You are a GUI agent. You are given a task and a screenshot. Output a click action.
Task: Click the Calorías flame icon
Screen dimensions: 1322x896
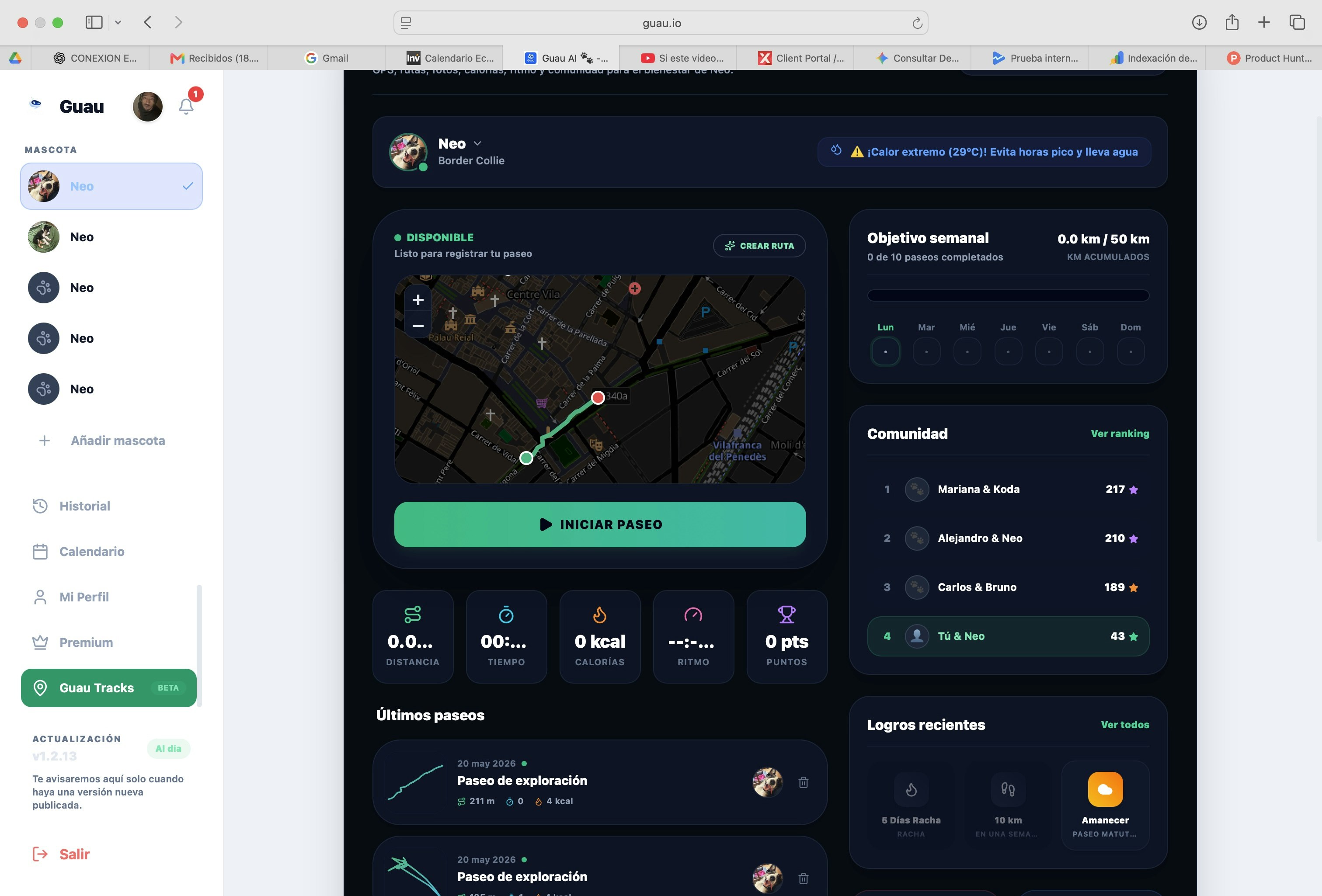pyautogui.click(x=599, y=615)
